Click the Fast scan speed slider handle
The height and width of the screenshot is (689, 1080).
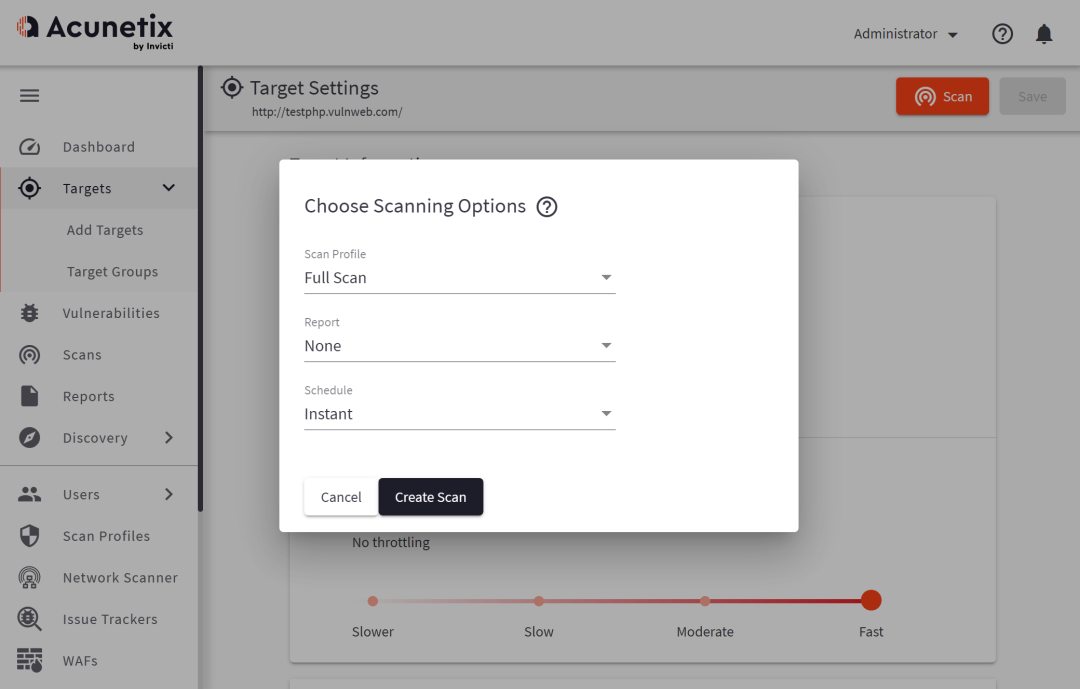tap(871, 601)
